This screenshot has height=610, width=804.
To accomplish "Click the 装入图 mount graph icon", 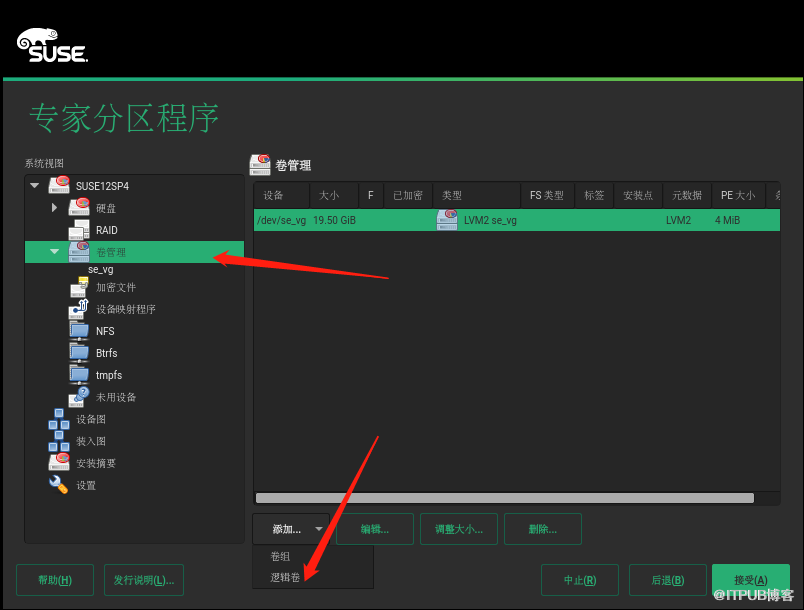I will coord(59,441).
